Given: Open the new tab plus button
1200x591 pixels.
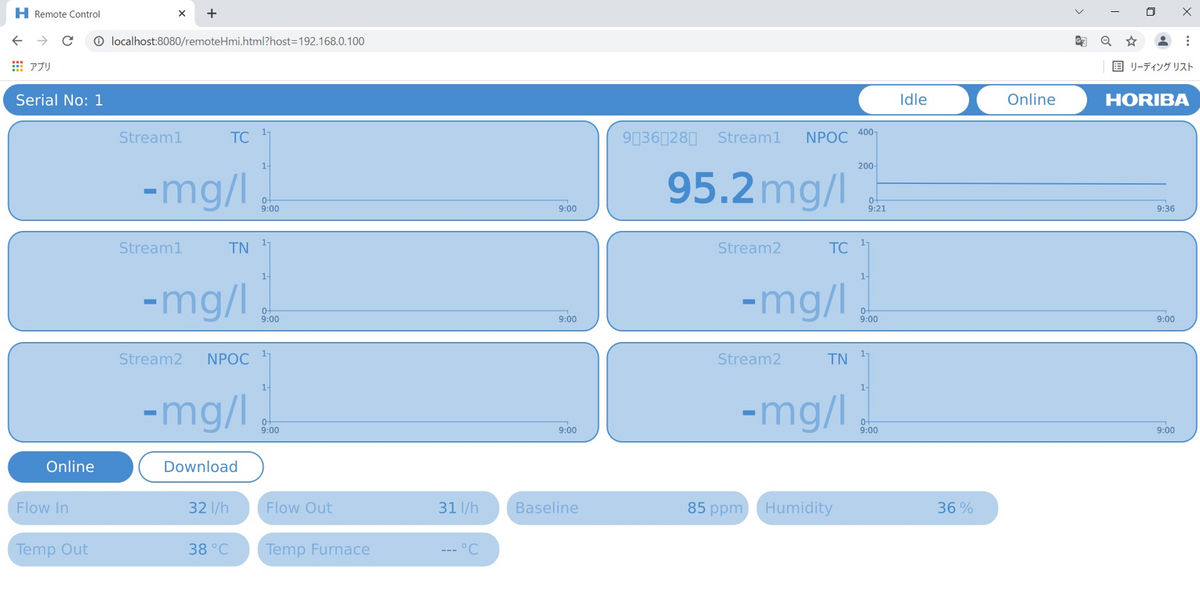Looking at the screenshot, I should 212,13.
